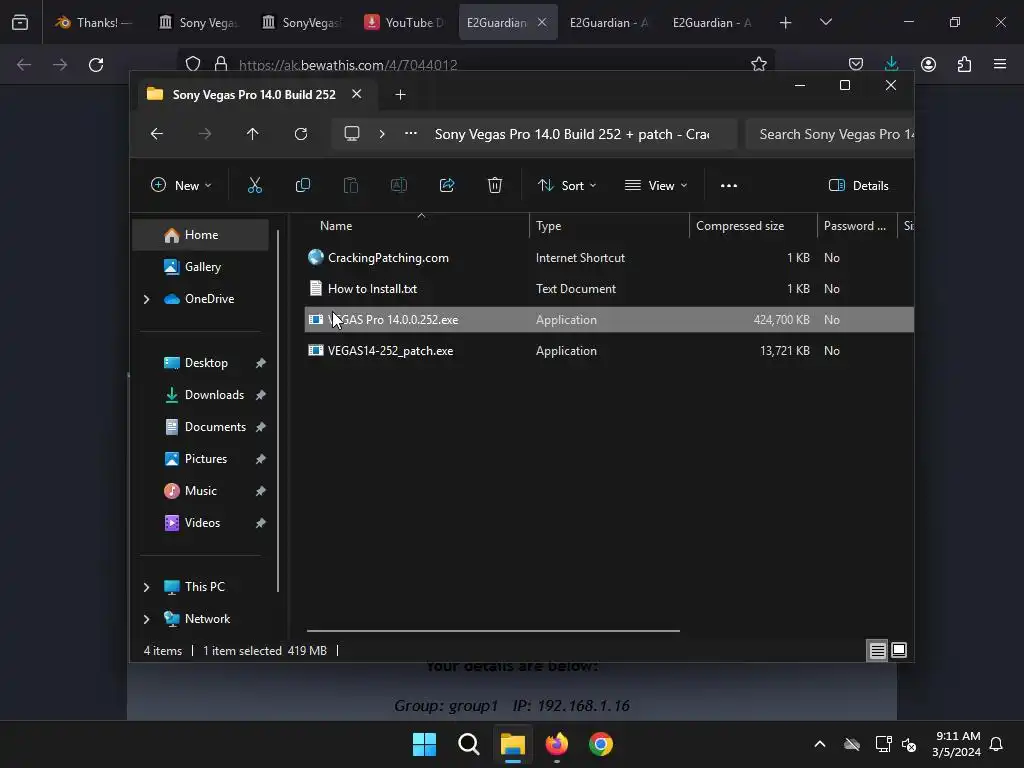The width and height of the screenshot is (1024, 768).
Task: Click the horizontal scrollbar in the file list
Action: point(493,631)
